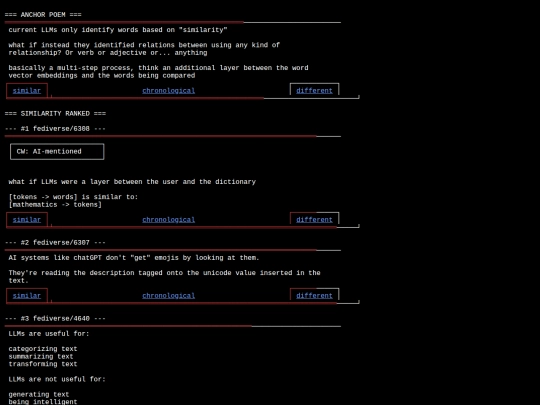Select the '=== ANCHOR POEM ===' heading
The height and width of the screenshot is (405, 540).
[x=43, y=15]
